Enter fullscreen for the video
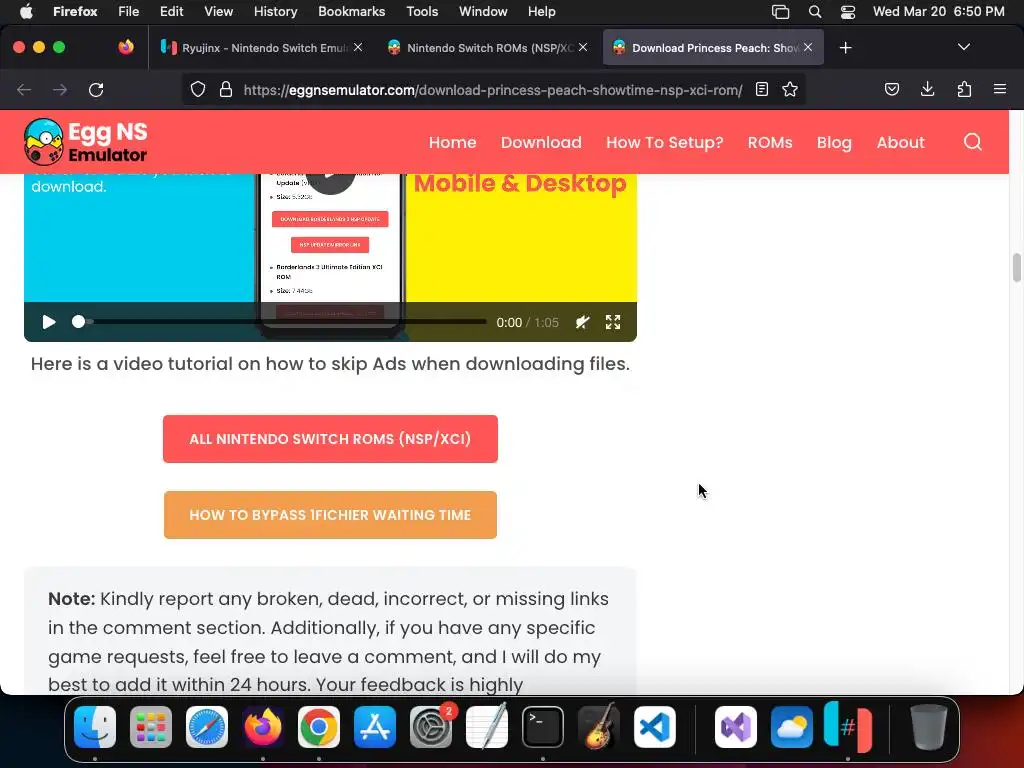Screen dimensions: 1024x768 [x=613, y=322]
